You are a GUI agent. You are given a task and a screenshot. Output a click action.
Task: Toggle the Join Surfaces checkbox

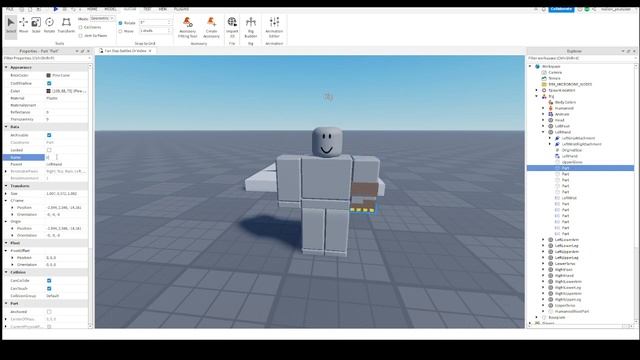click(80, 36)
